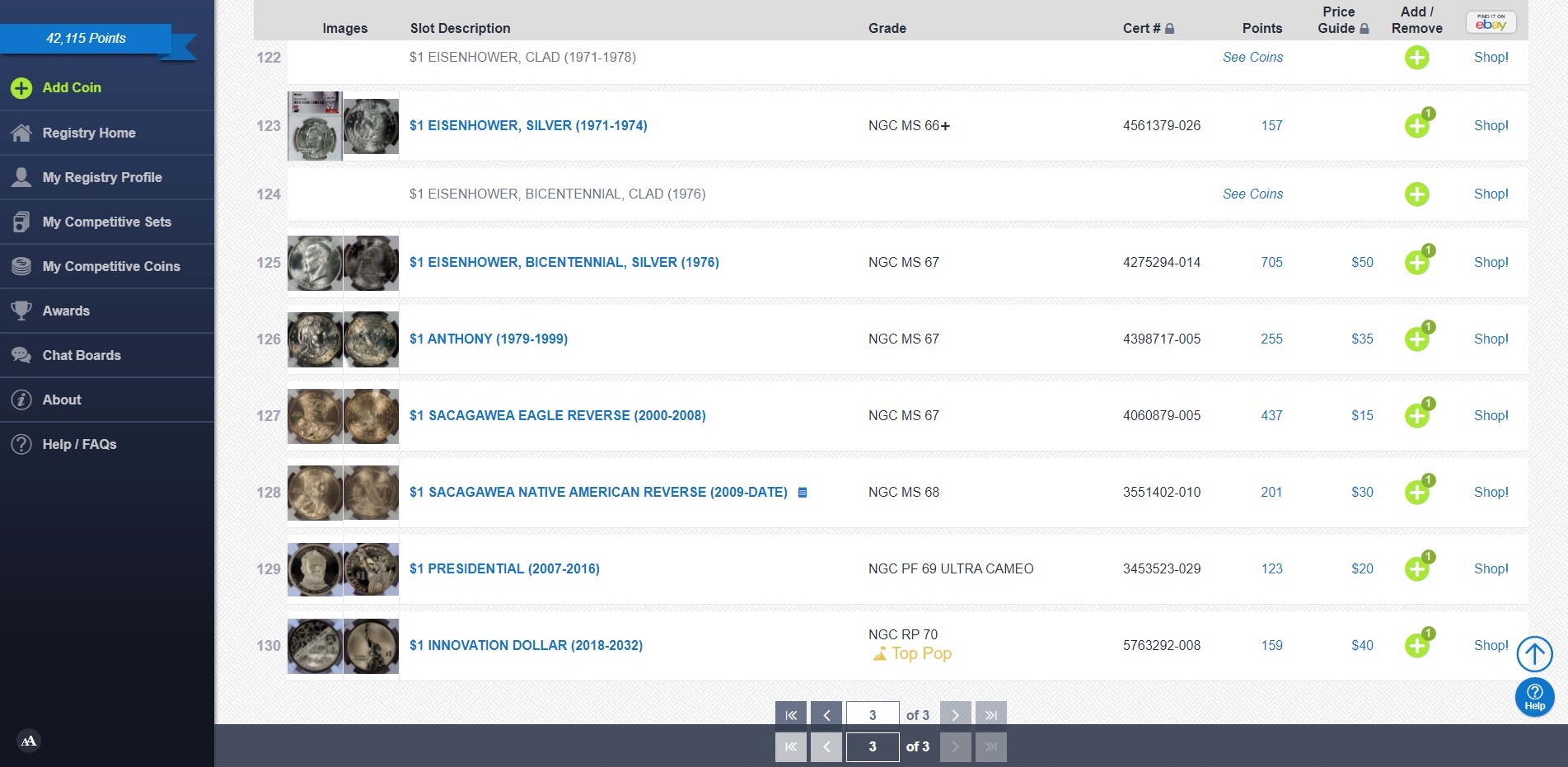Screen dimensions: 1568x767
Task: Click add/remove icon for Eisenhower Silver 1971-1974
Action: click(1416, 126)
